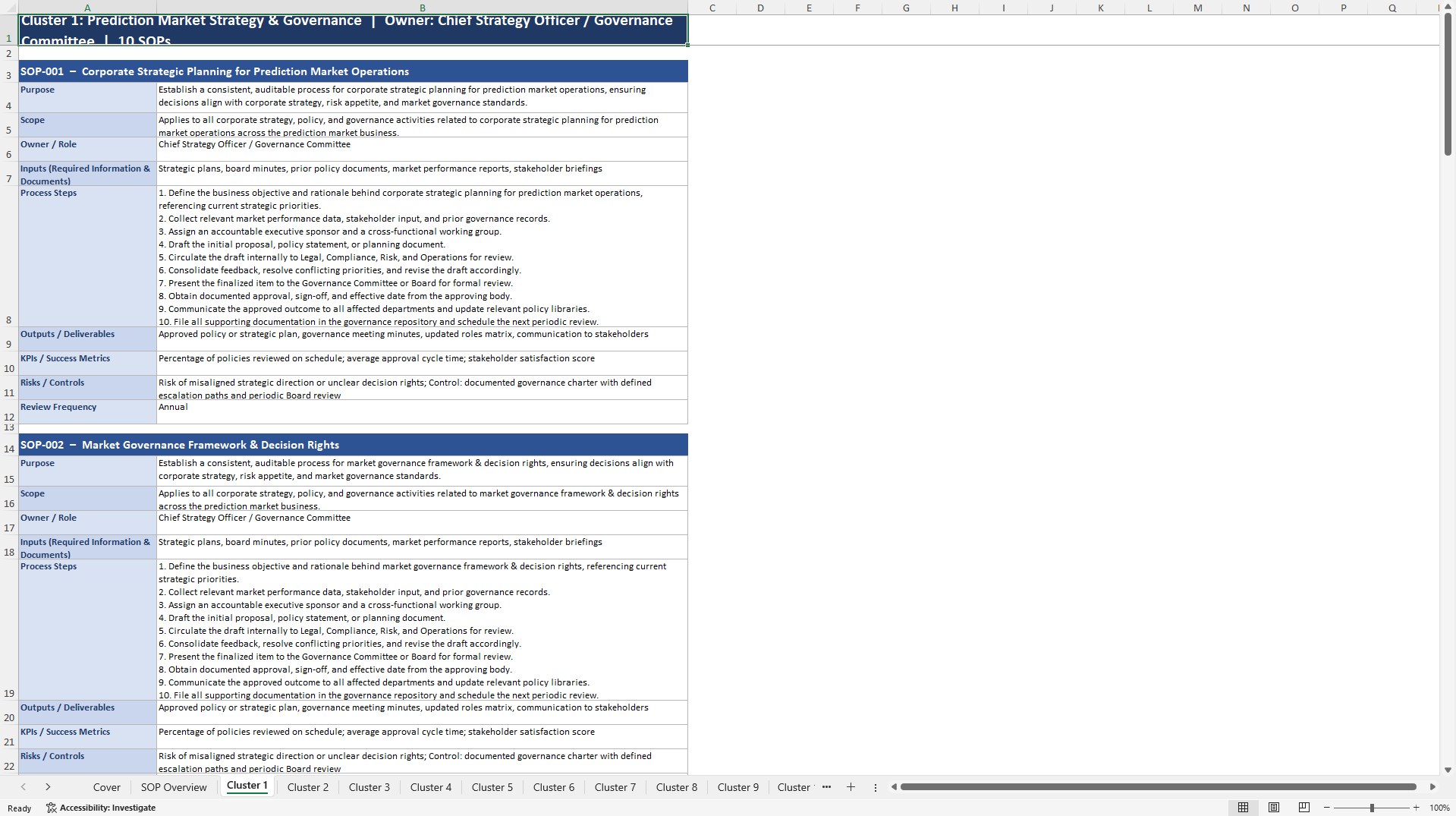This screenshot has width=1456, height=816.
Task: Open tab bar options vertical dots
Action: (x=875, y=787)
